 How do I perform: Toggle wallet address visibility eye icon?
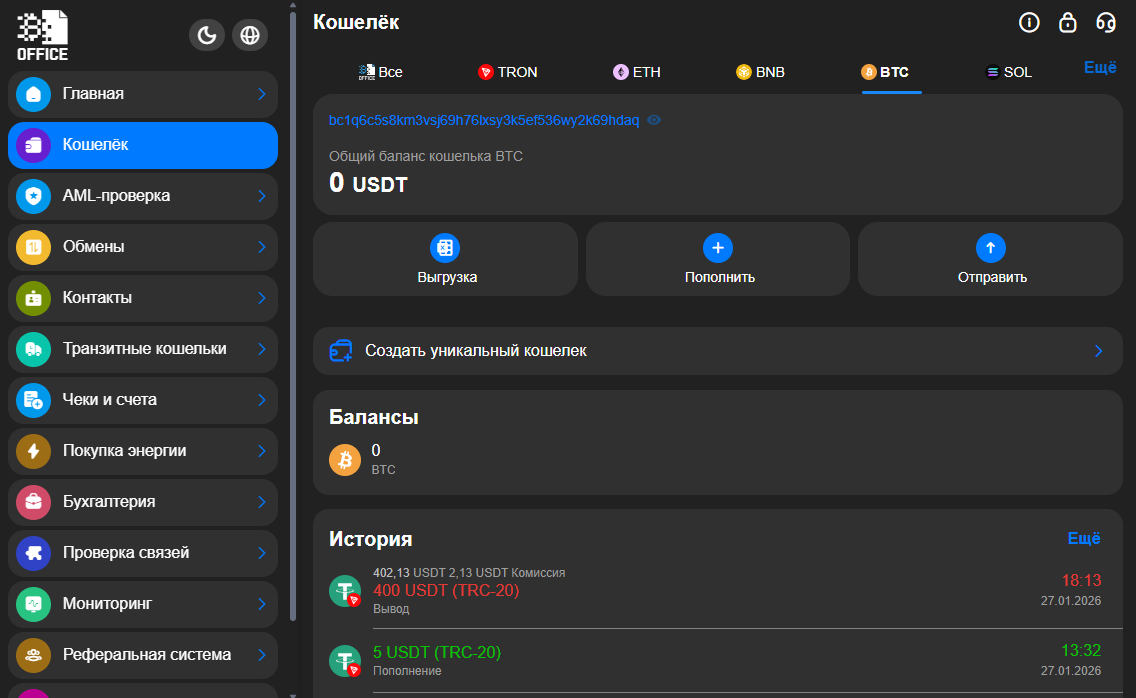[654, 120]
